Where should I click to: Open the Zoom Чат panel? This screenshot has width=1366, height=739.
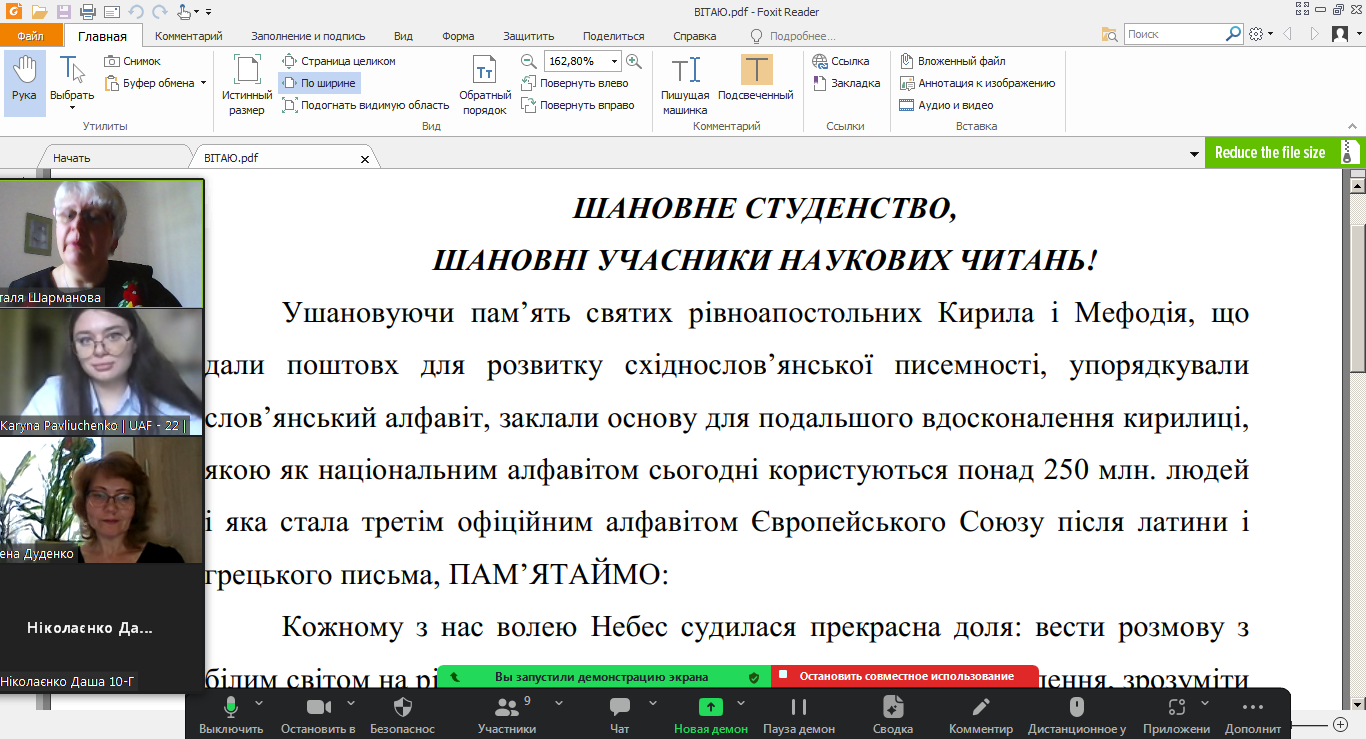[x=620, y=716]
